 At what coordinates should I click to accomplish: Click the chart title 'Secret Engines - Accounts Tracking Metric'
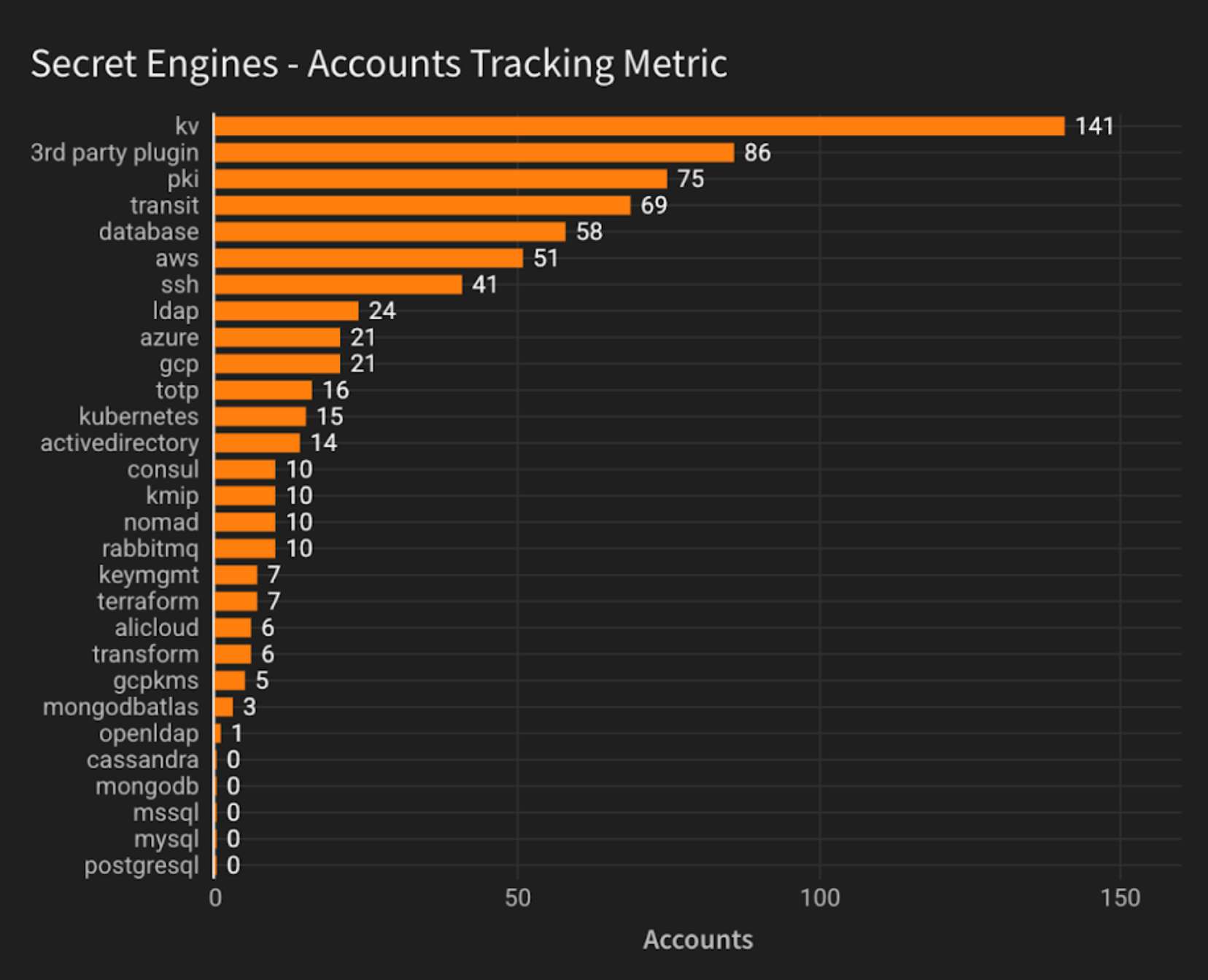pyautogui.click(x=379, y=63)
